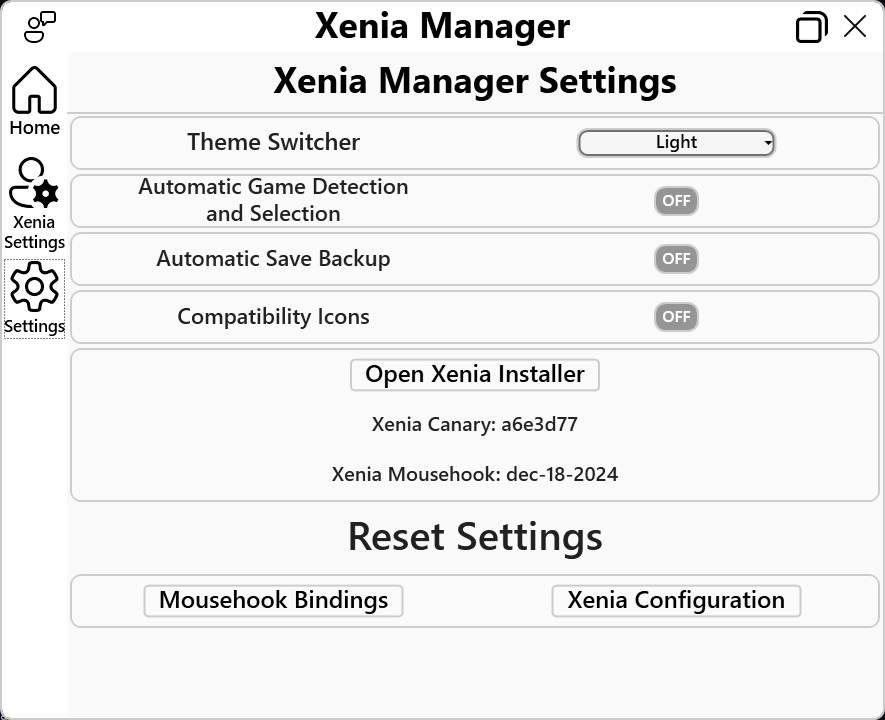
Task: Click the Xenia Mousehook version text
Action: coord(475,474)
